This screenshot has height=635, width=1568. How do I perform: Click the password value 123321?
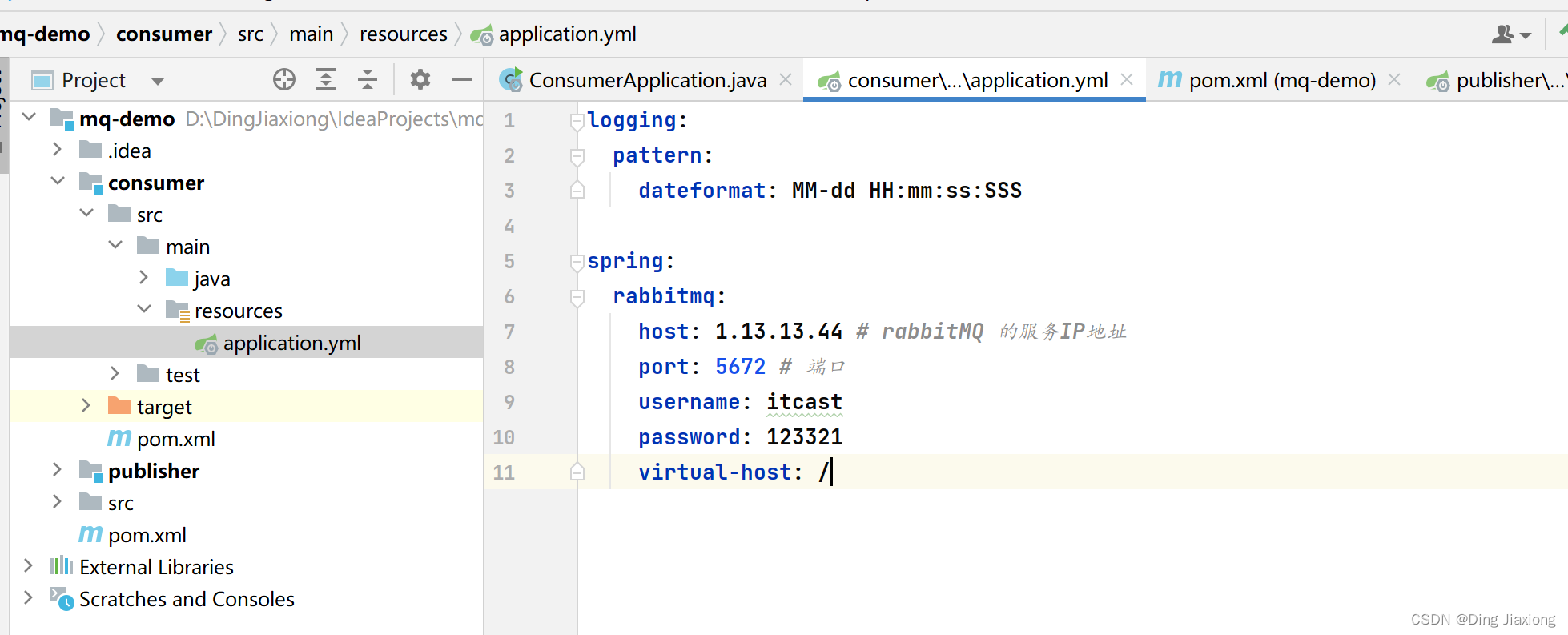804,437
